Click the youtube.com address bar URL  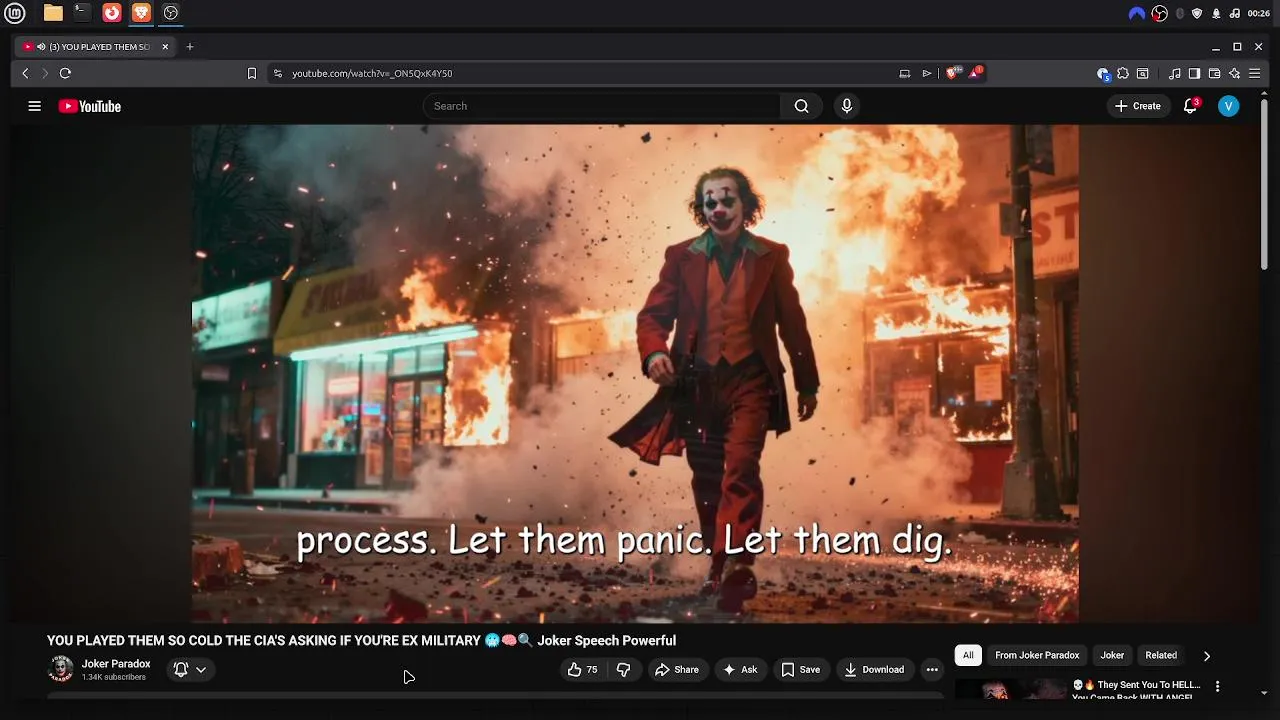372,73
